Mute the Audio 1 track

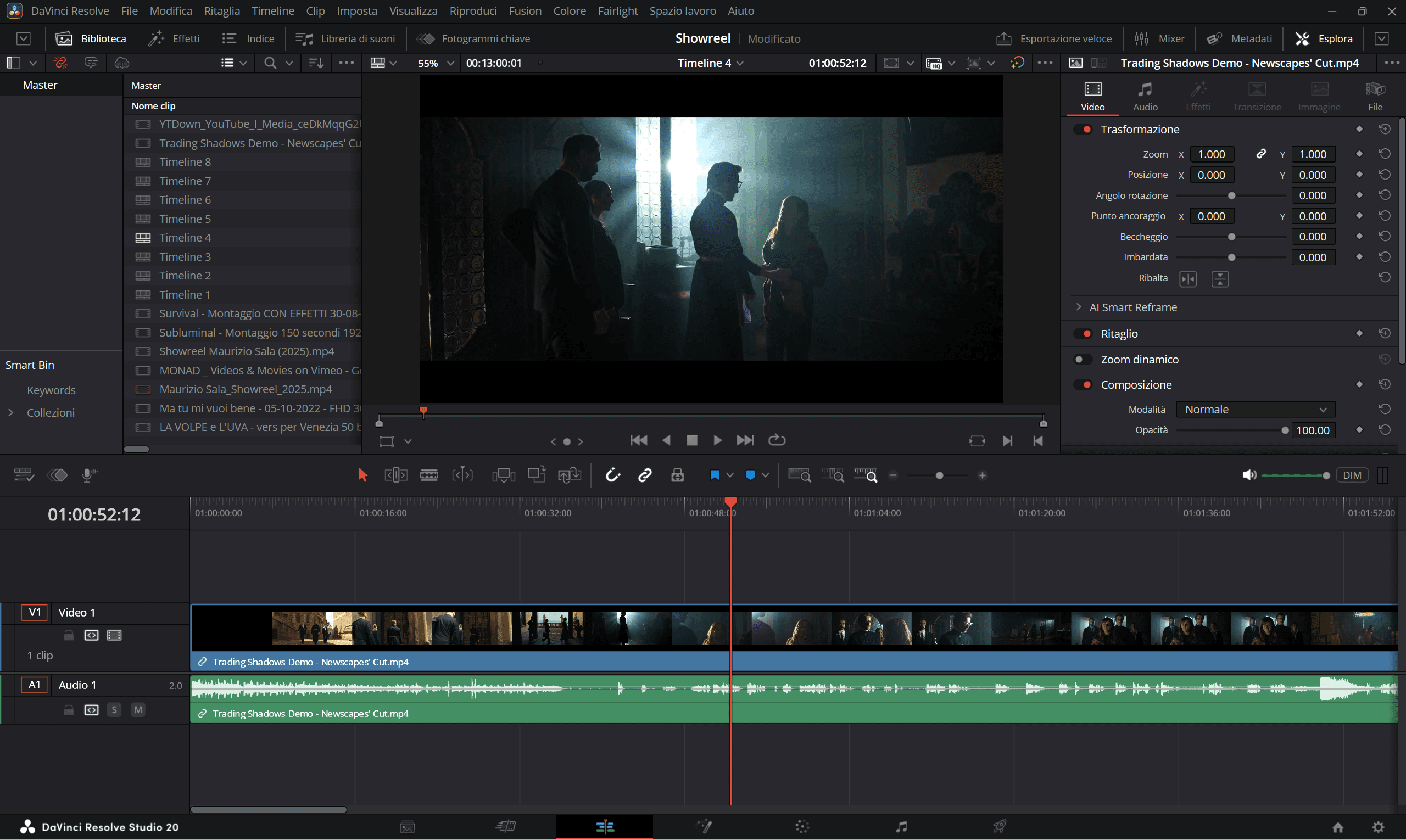tap(138, 710)
